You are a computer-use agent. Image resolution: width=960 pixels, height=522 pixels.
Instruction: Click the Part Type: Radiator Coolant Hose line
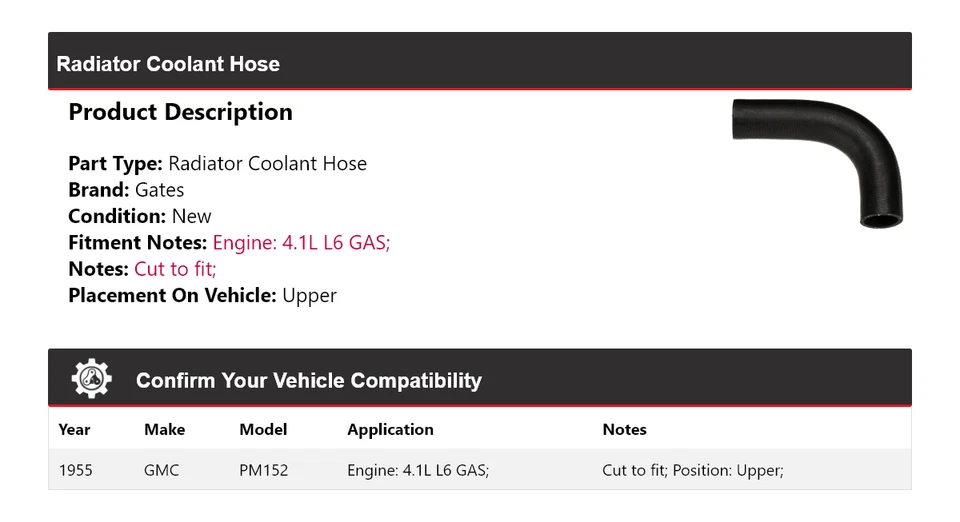pyautogui.click(x=217, y=164)
